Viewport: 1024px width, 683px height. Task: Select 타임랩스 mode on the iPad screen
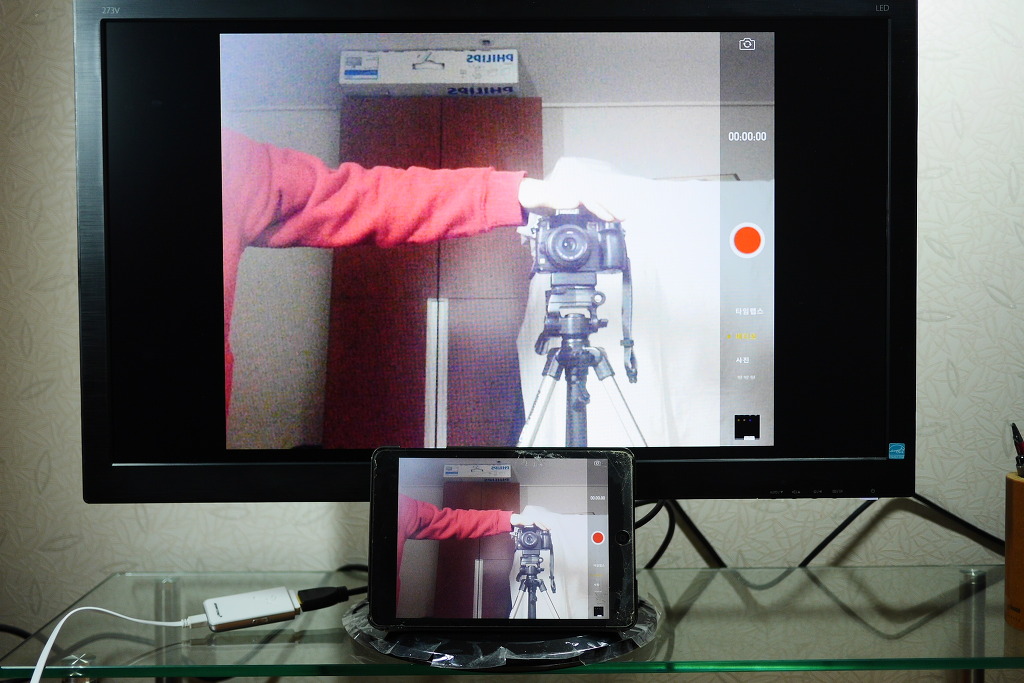(597, 565)
